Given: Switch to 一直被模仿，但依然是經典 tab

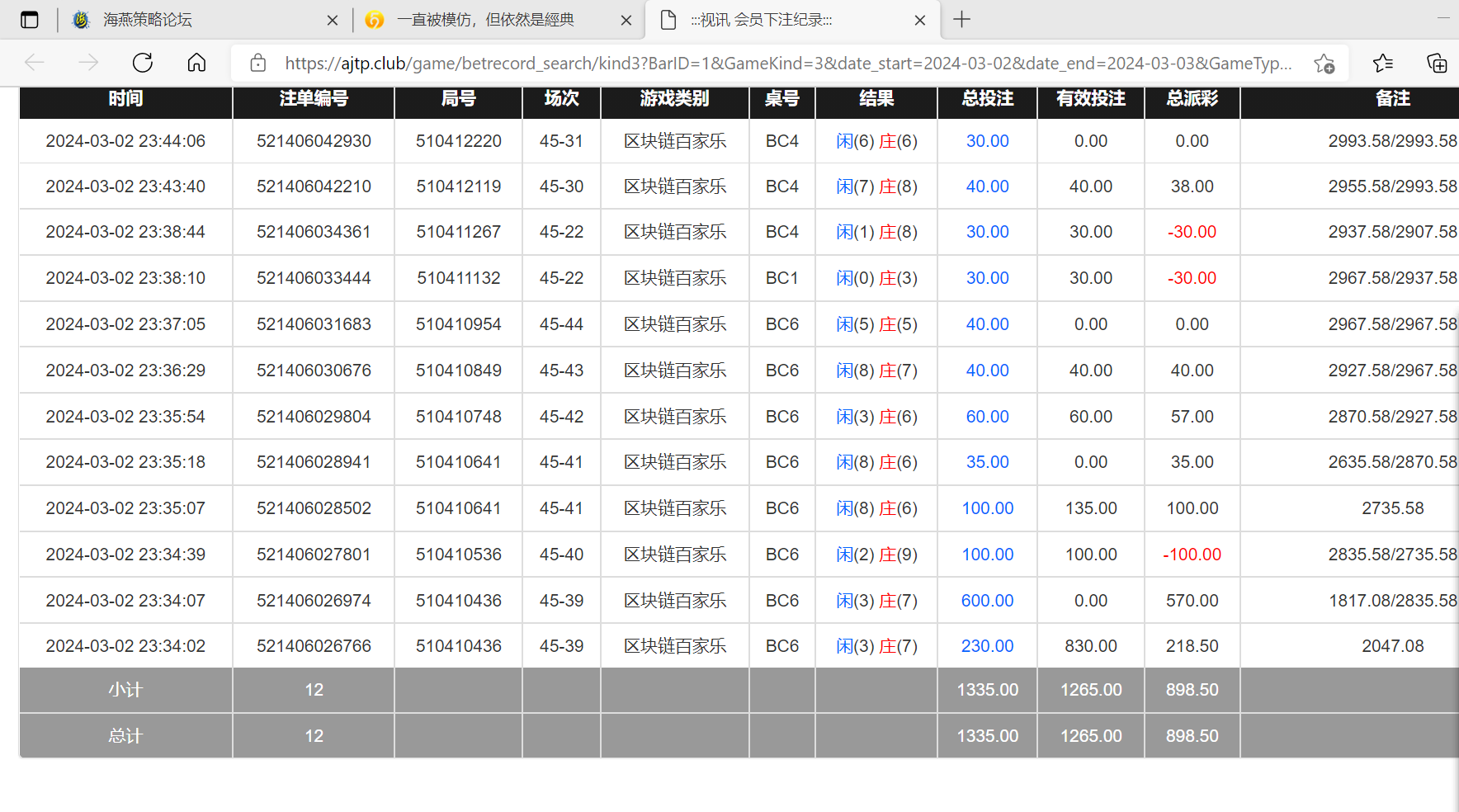Looking at the screenshot, I should [x=499, y=20].
